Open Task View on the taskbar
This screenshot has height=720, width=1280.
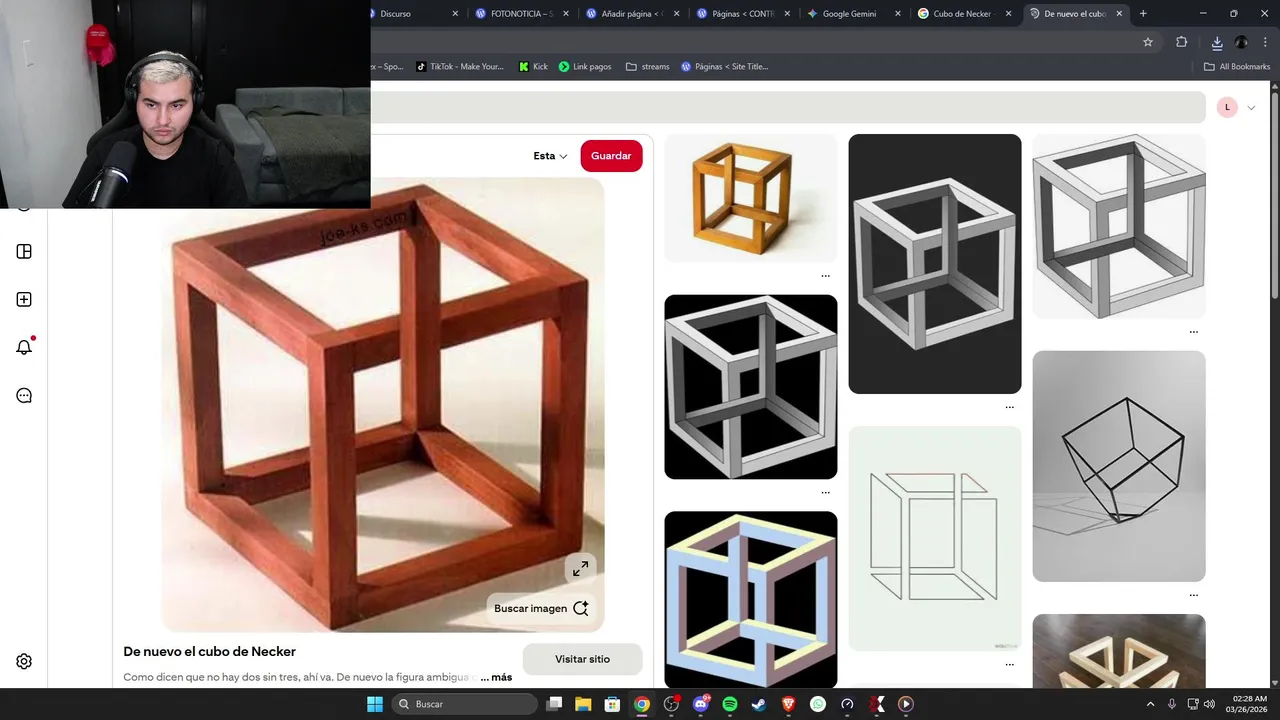click(x=554, y=704)
